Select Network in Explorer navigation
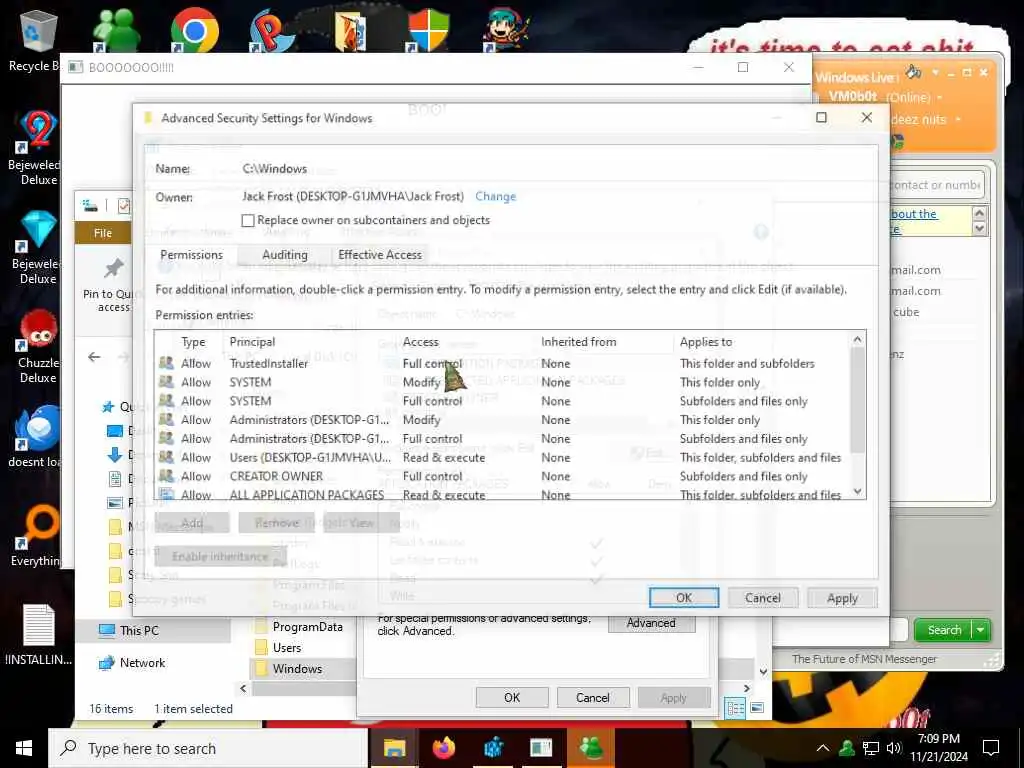The height and width of the screenshot is (768, 1024). (x=142, y=663)
